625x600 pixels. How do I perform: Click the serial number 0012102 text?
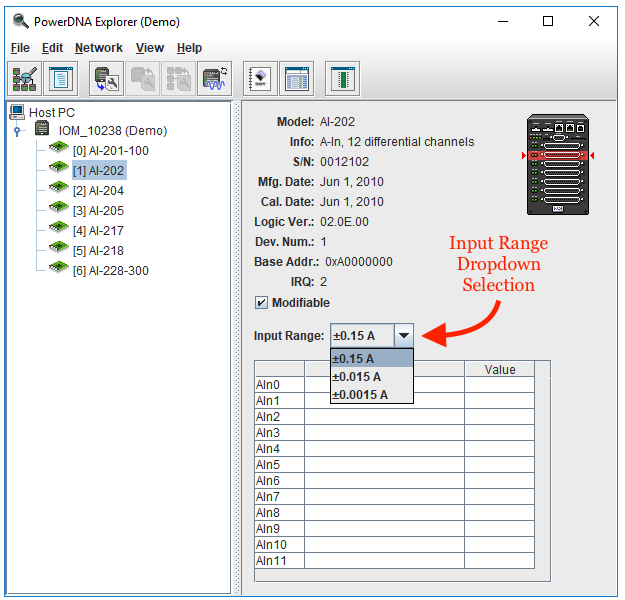pos(344,162)
